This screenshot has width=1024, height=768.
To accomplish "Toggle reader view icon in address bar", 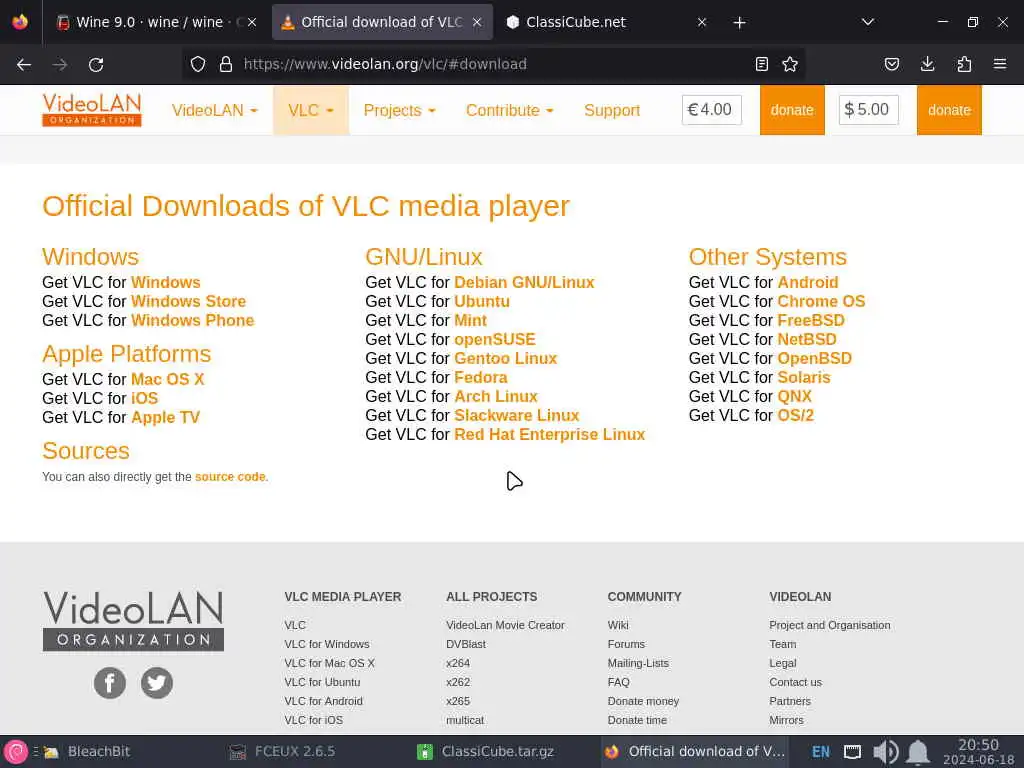I will pyautogui.click(x=761, y=64).
